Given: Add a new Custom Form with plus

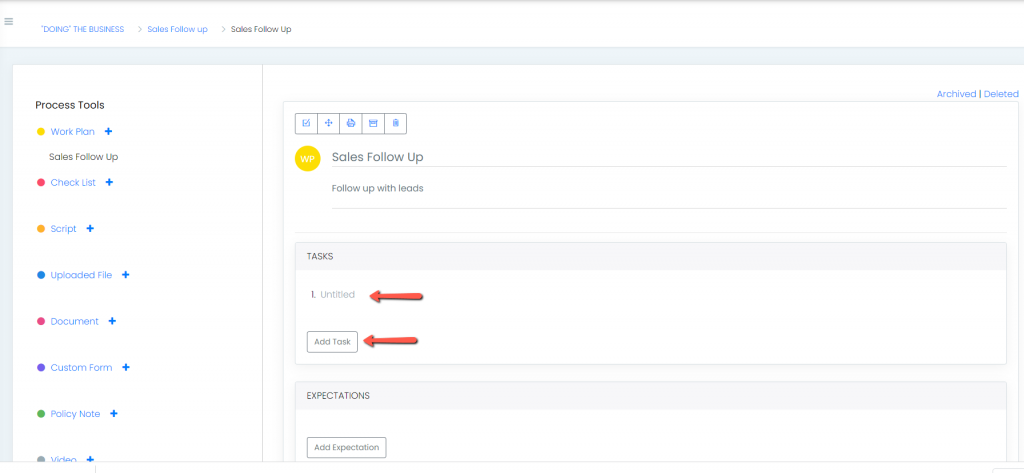Looking at the screenshot, I should [126, 367].
